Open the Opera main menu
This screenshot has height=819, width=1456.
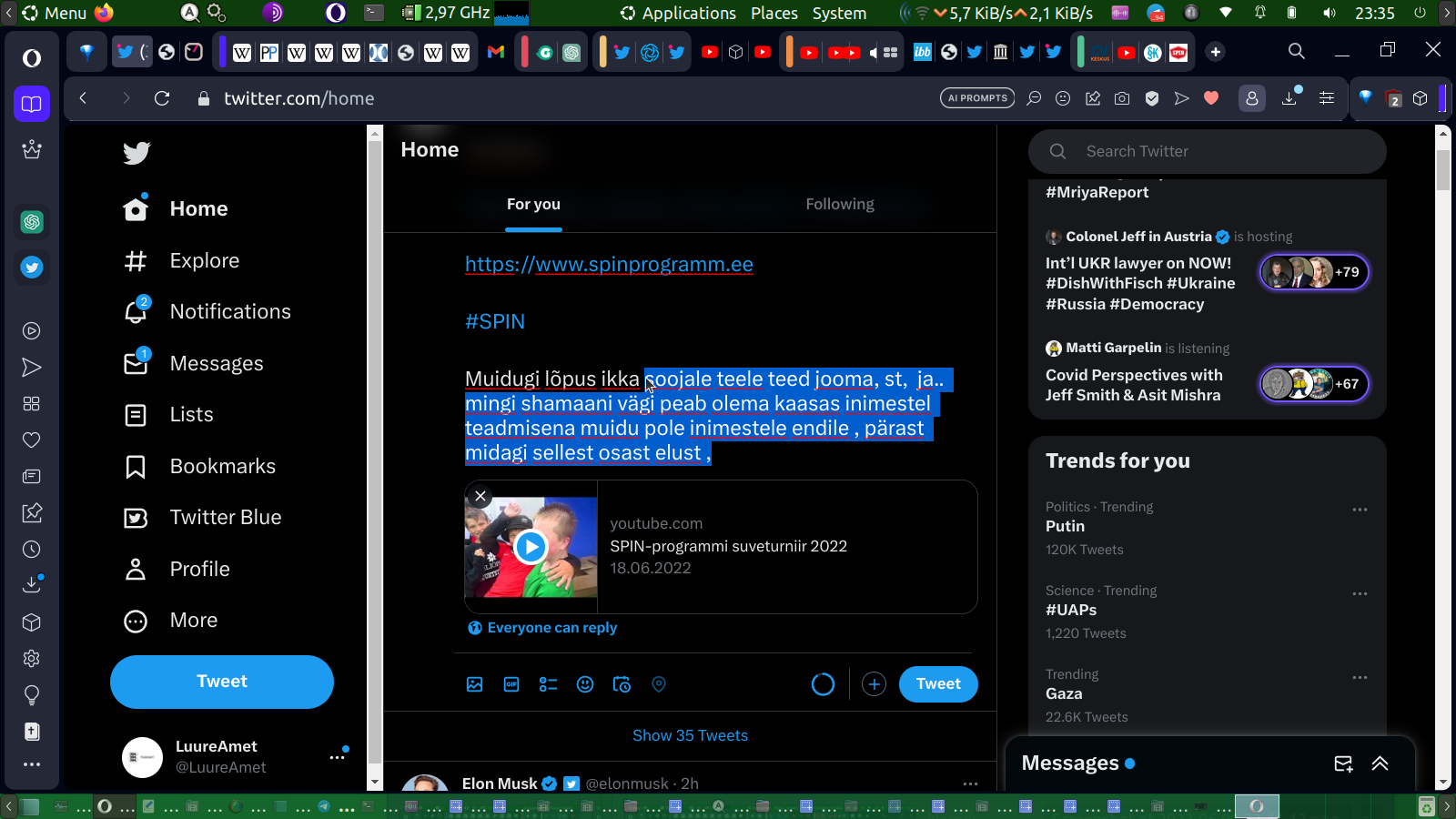[32, 58]
